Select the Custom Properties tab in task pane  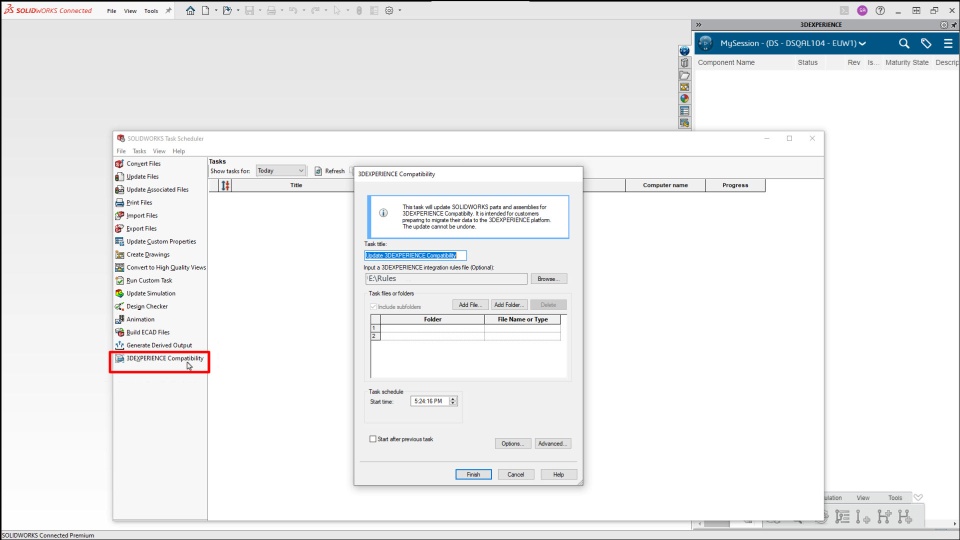point(684,111)
